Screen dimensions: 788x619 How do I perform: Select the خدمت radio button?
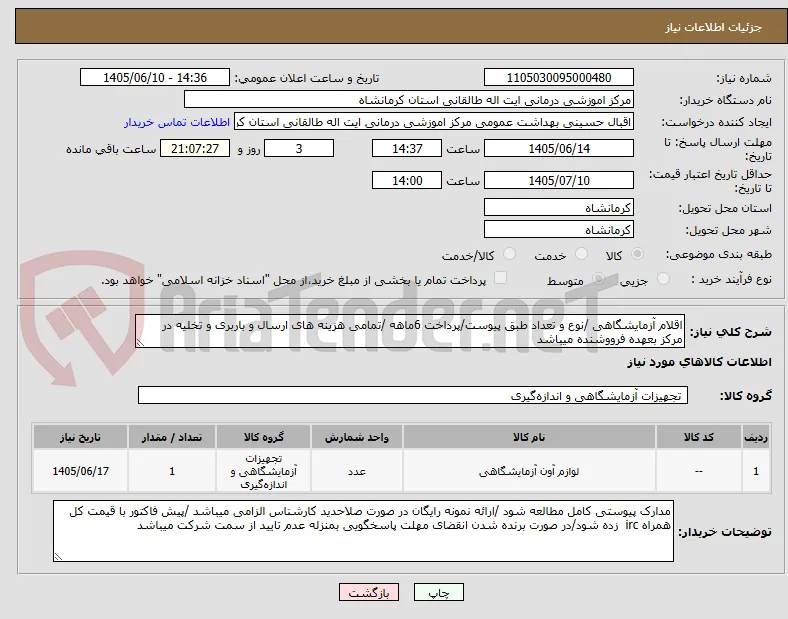581,254
